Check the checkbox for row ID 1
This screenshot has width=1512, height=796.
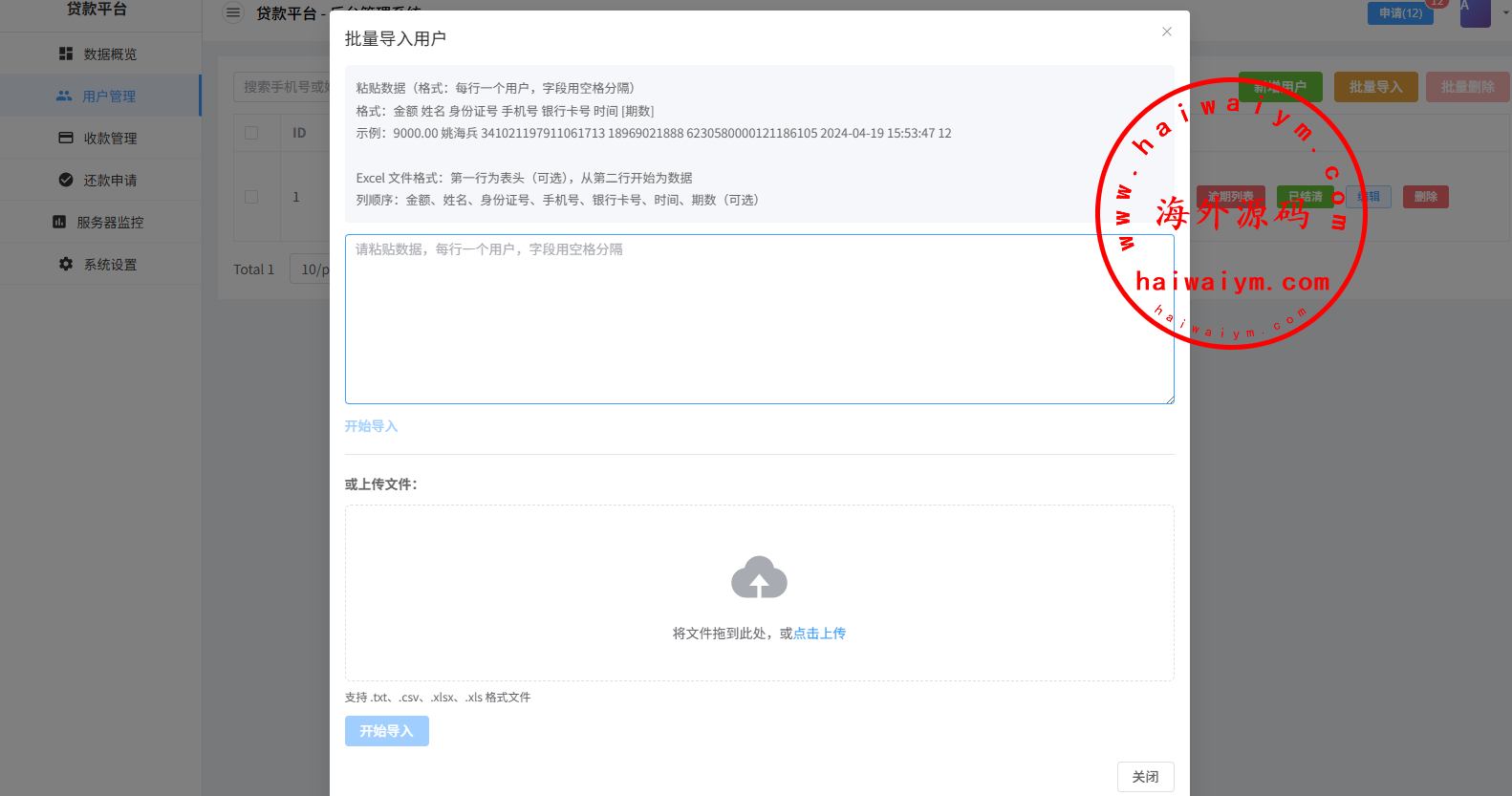pyautogui.click(x=251, y=197)
